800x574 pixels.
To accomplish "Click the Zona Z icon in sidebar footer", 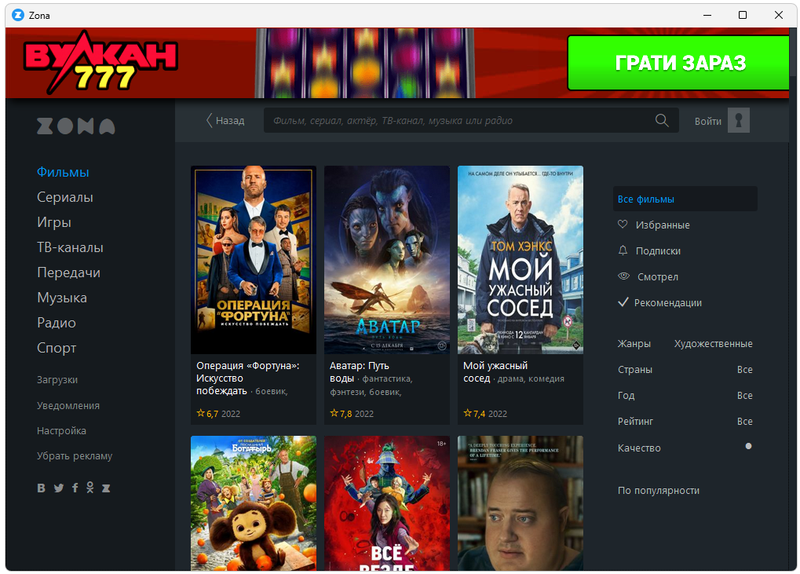I will [x=106, y=488].
